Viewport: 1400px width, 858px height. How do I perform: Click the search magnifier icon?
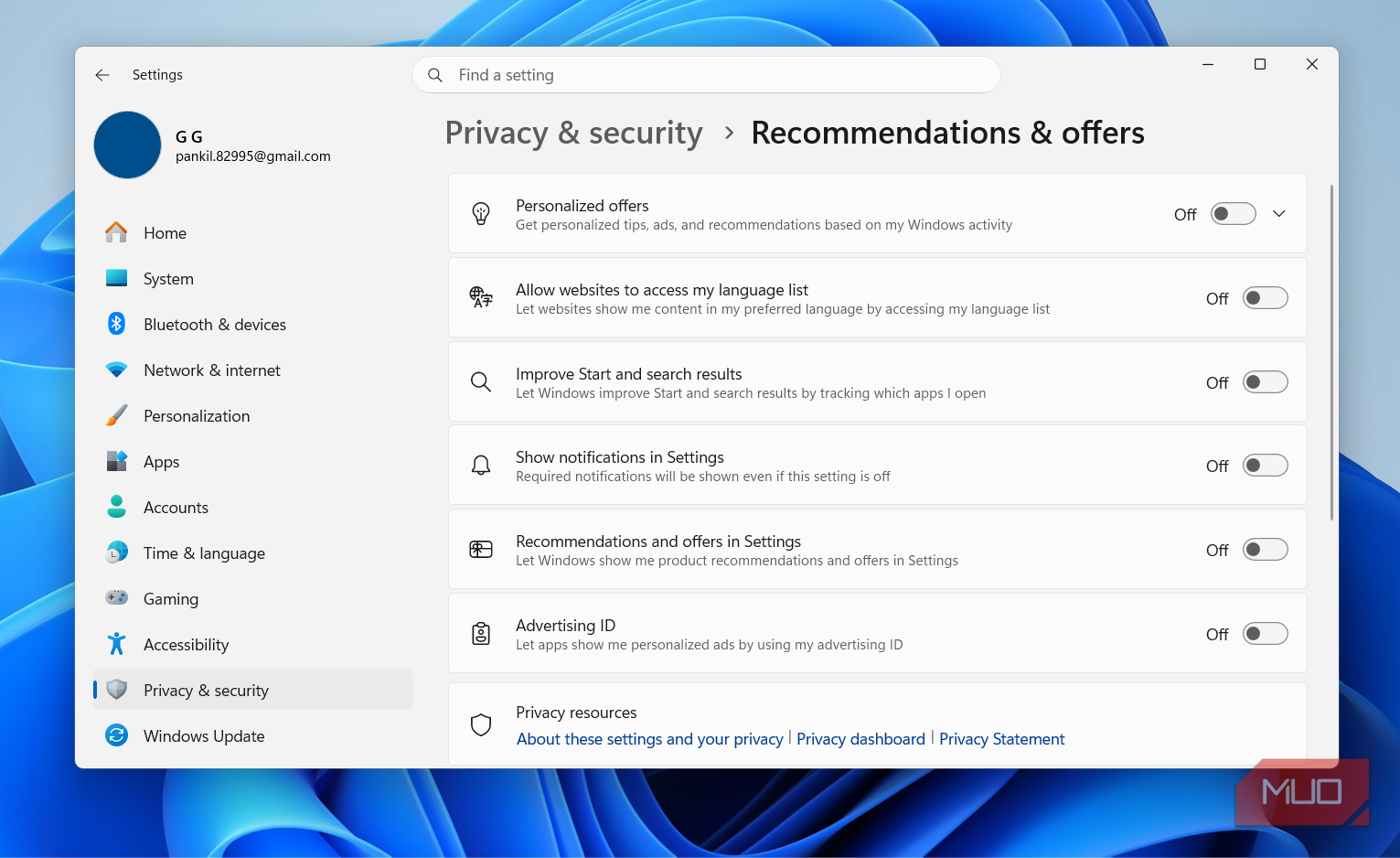pyautogui.click(x=435, y=75)
